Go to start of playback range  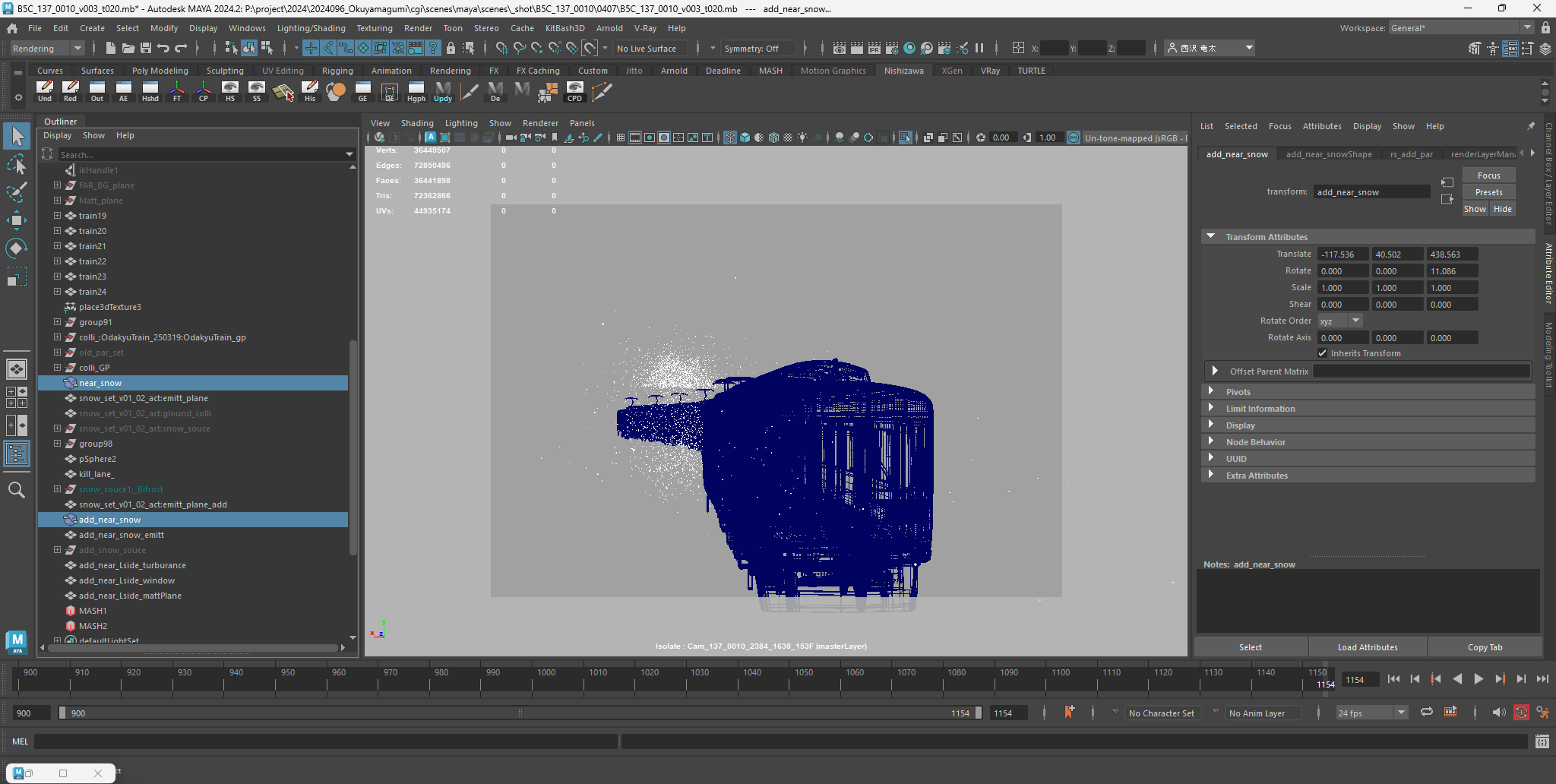coord(1393,679)
